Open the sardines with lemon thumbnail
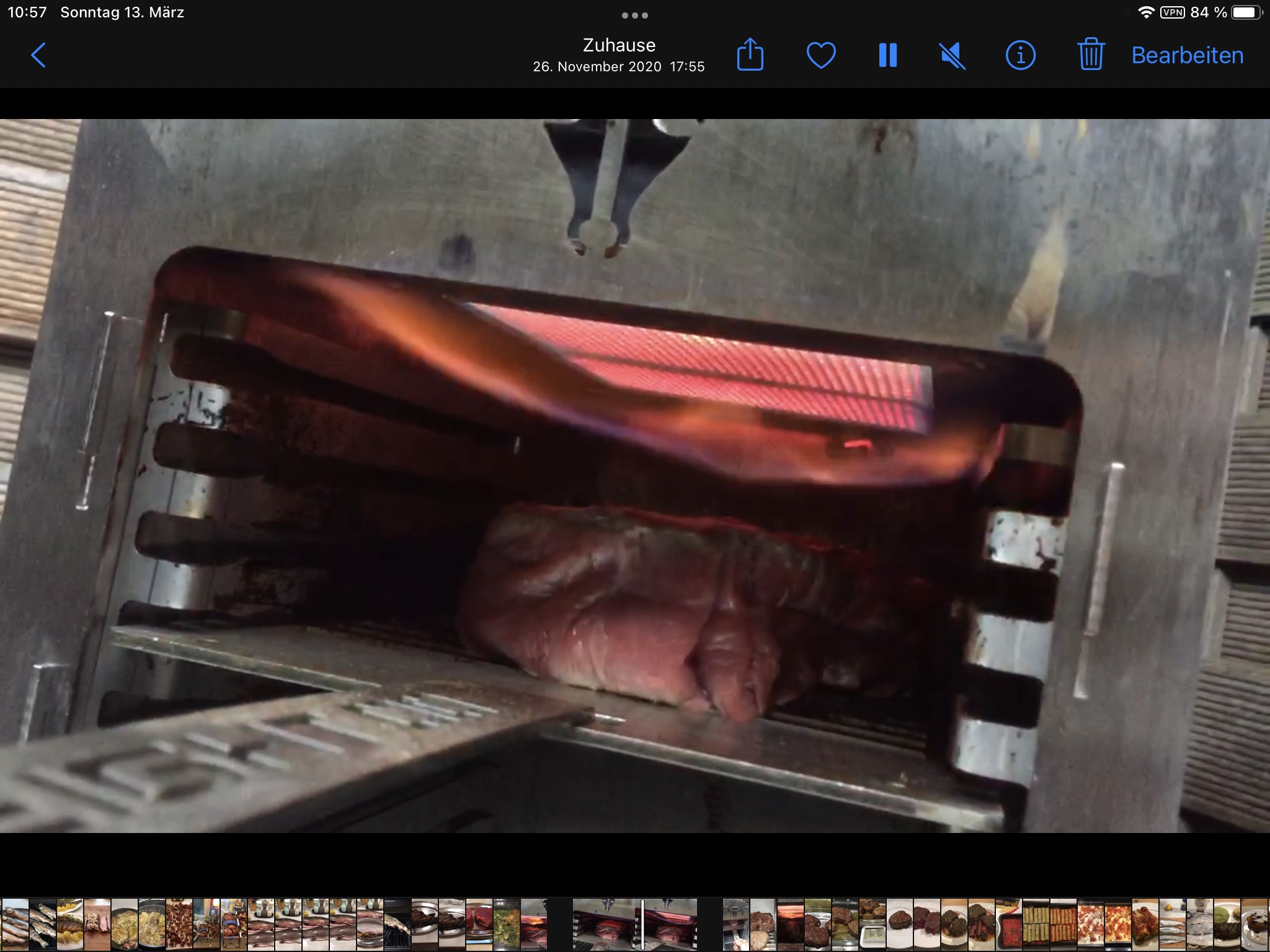Screen dimensions: 1270x952 coord(1173,924)
